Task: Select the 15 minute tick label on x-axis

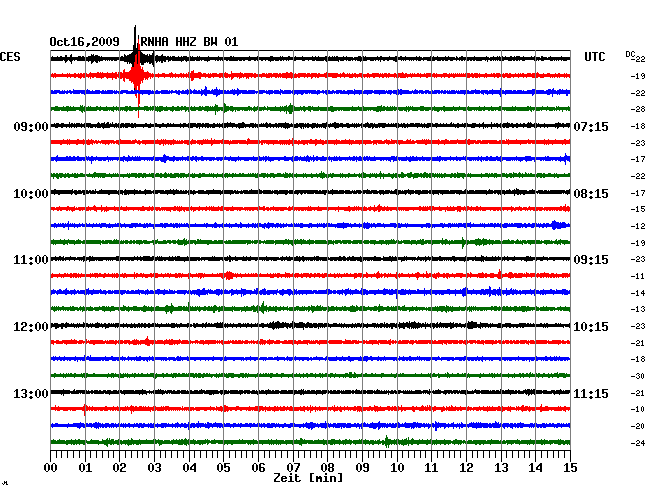Action: tap(569, 467)
